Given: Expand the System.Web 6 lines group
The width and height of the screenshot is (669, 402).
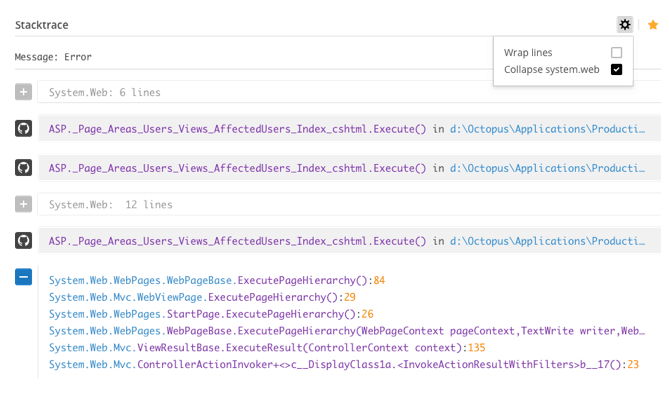Looking at the screenshot, I should pyautogui.click(x=23, y=92).
